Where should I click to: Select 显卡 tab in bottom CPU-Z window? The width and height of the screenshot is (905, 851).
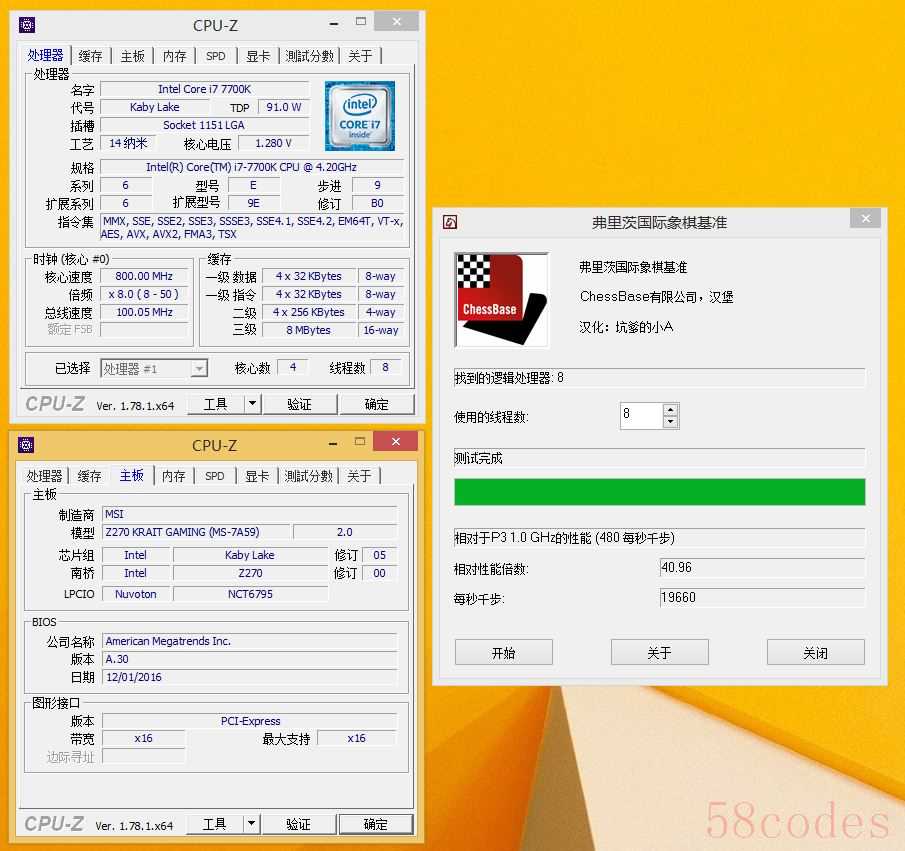[257, 476]
